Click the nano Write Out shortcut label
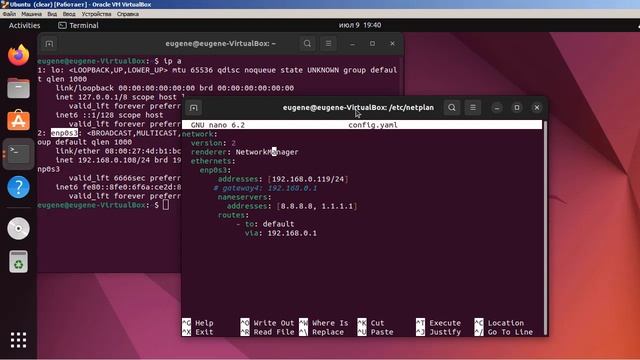The image size is (640, 360). pyautogui.click(x=273, y=323)
